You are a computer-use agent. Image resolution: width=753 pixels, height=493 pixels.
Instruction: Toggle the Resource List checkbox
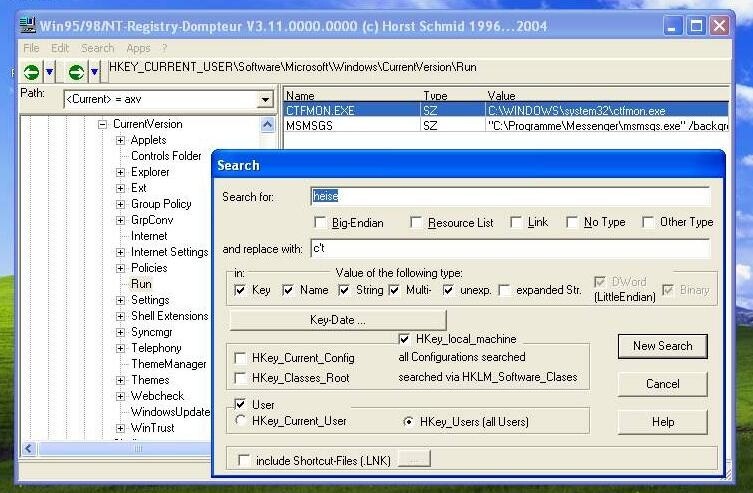[416, 223]
